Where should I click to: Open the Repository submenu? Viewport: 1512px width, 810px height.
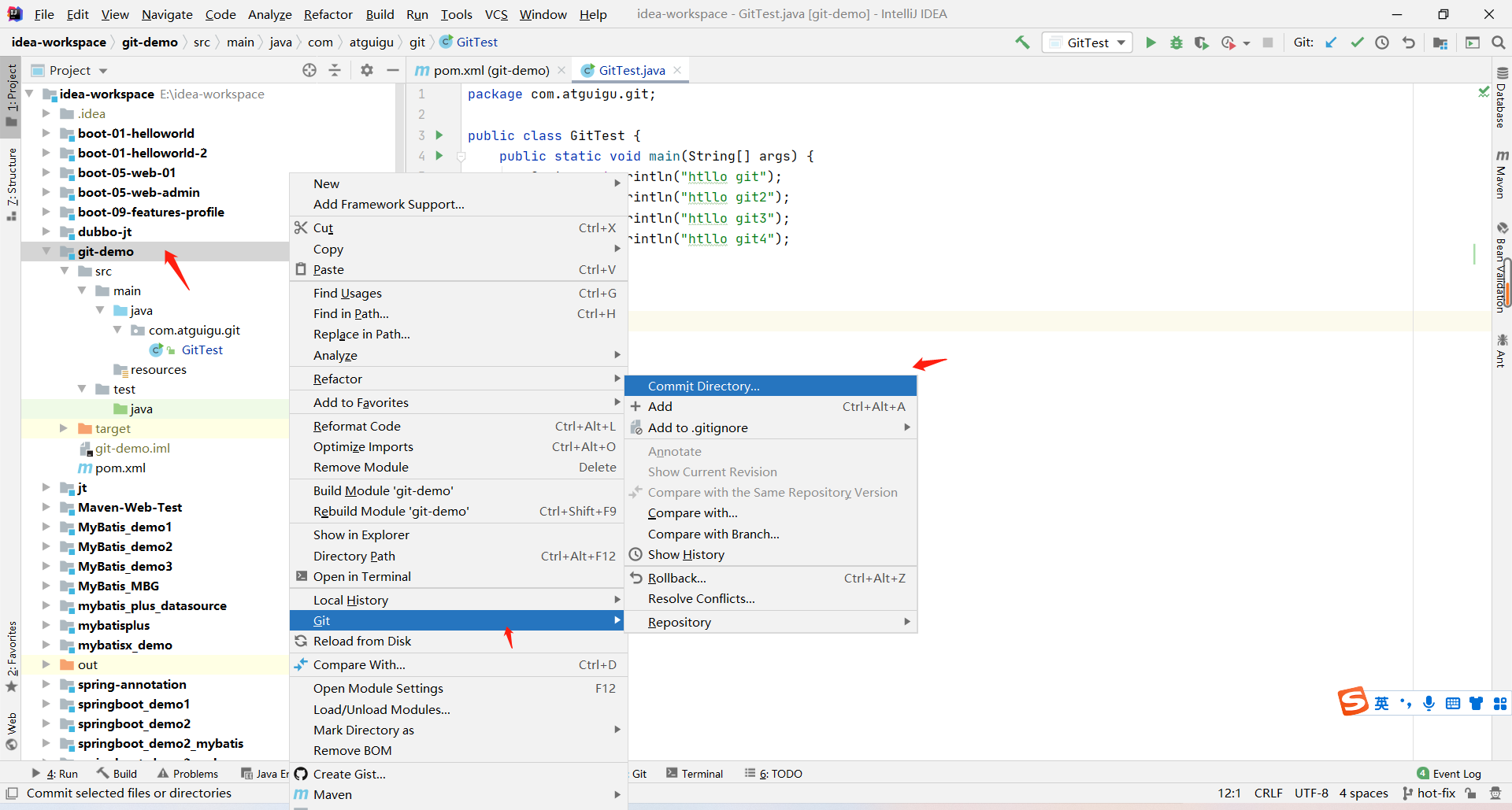click(x=771, y=622)
